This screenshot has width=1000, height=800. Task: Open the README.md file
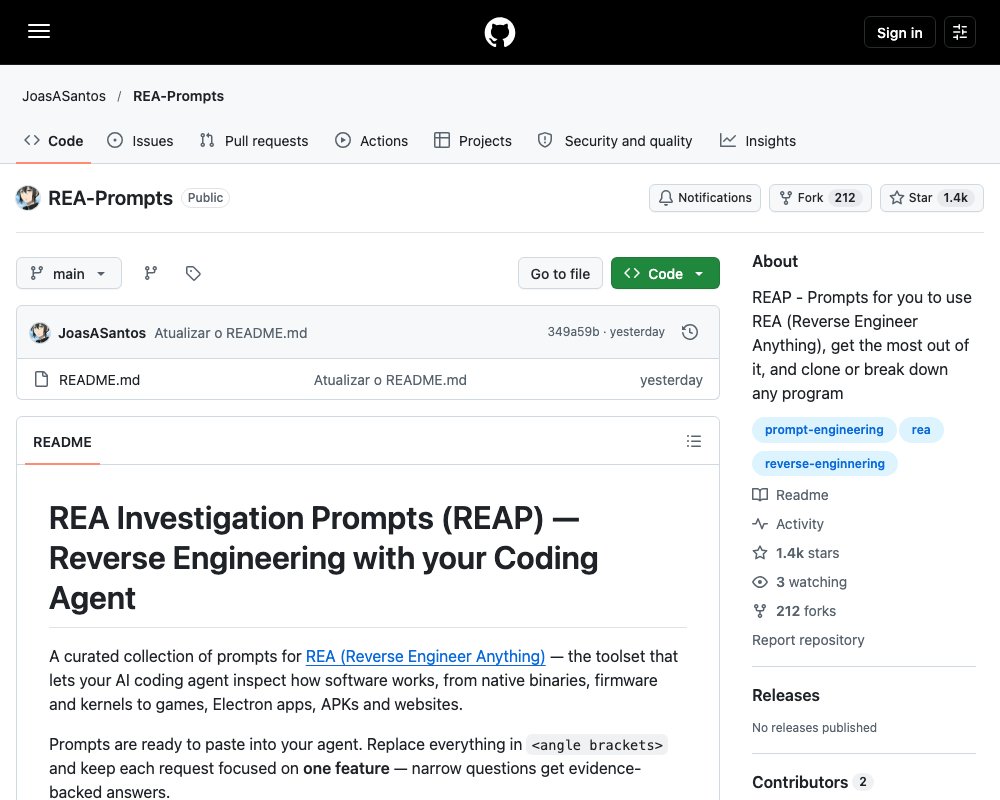99,380
